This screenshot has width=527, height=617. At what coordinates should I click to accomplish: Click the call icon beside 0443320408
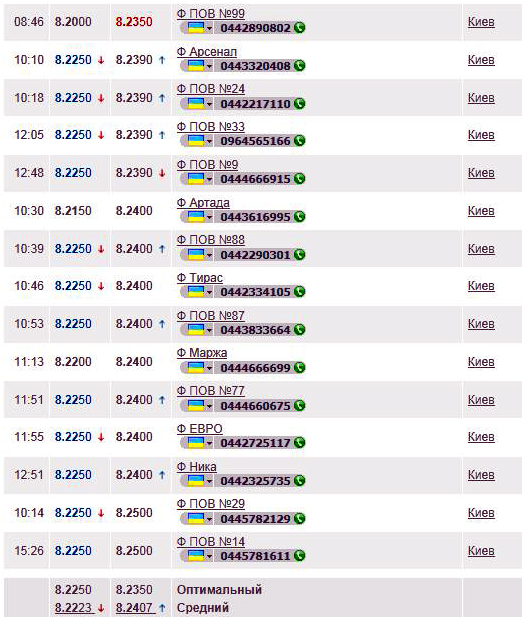click(299, 66)
